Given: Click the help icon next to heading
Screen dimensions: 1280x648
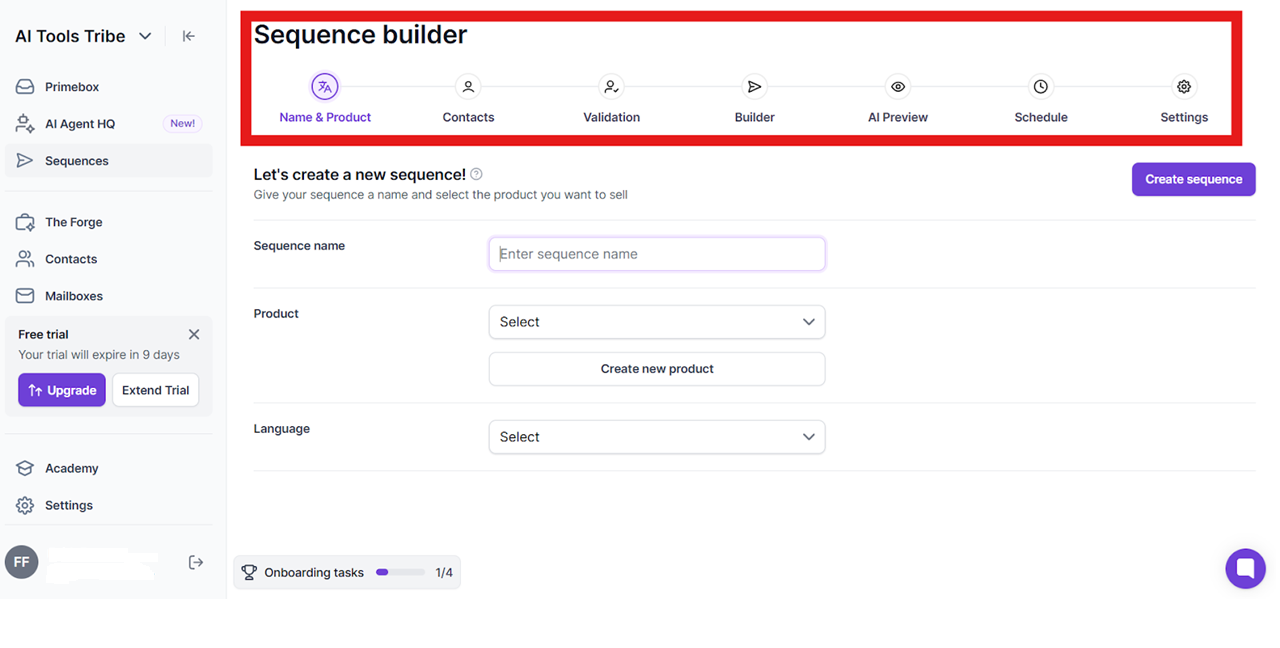Looking at the screenshot, I should 476,174.
